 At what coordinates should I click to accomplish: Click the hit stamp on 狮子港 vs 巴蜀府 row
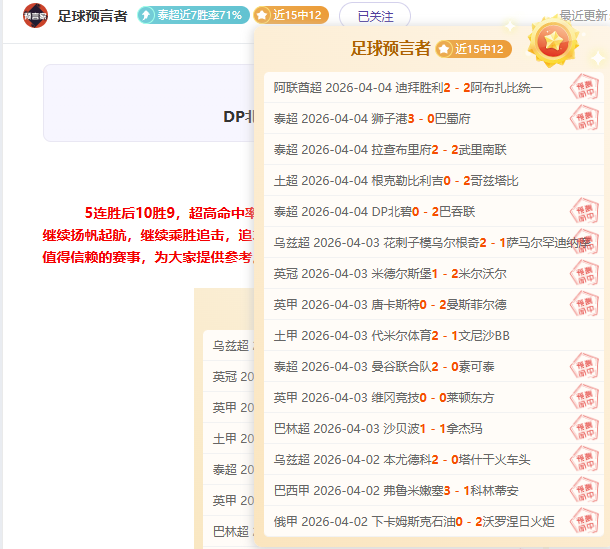584,118
